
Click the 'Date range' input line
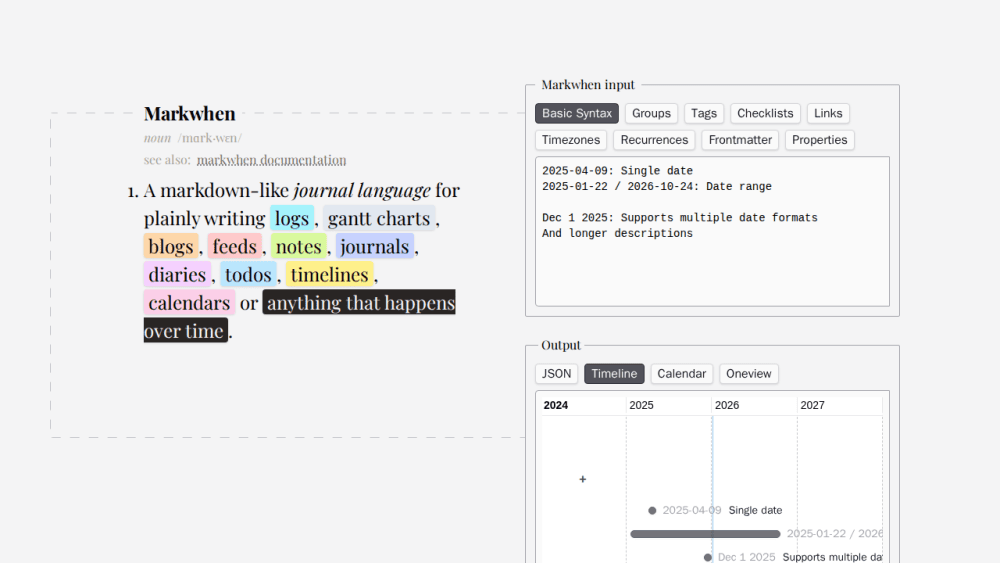pos(657,187)
